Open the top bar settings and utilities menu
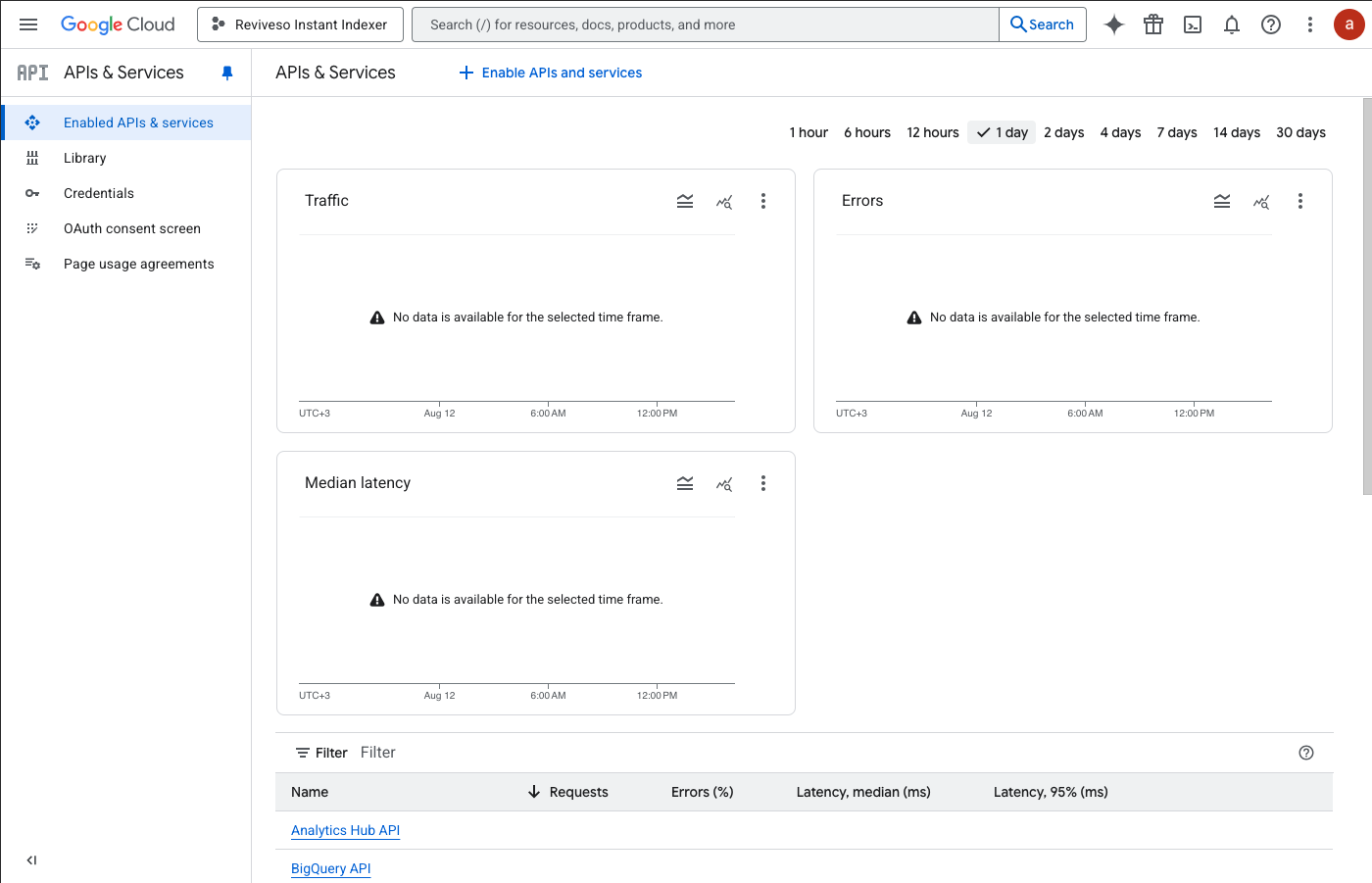Viewport: 1372px width, 883px height. (x=1310, y=25)
